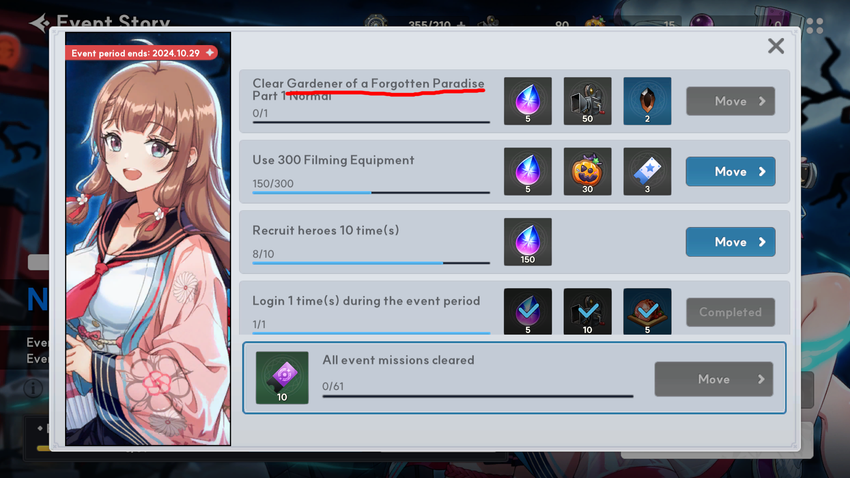Image resolution: width=850 pixels, height=478 pixels.
Task: Tap the claimed camera reward showing 10
Action: [587, 312]
